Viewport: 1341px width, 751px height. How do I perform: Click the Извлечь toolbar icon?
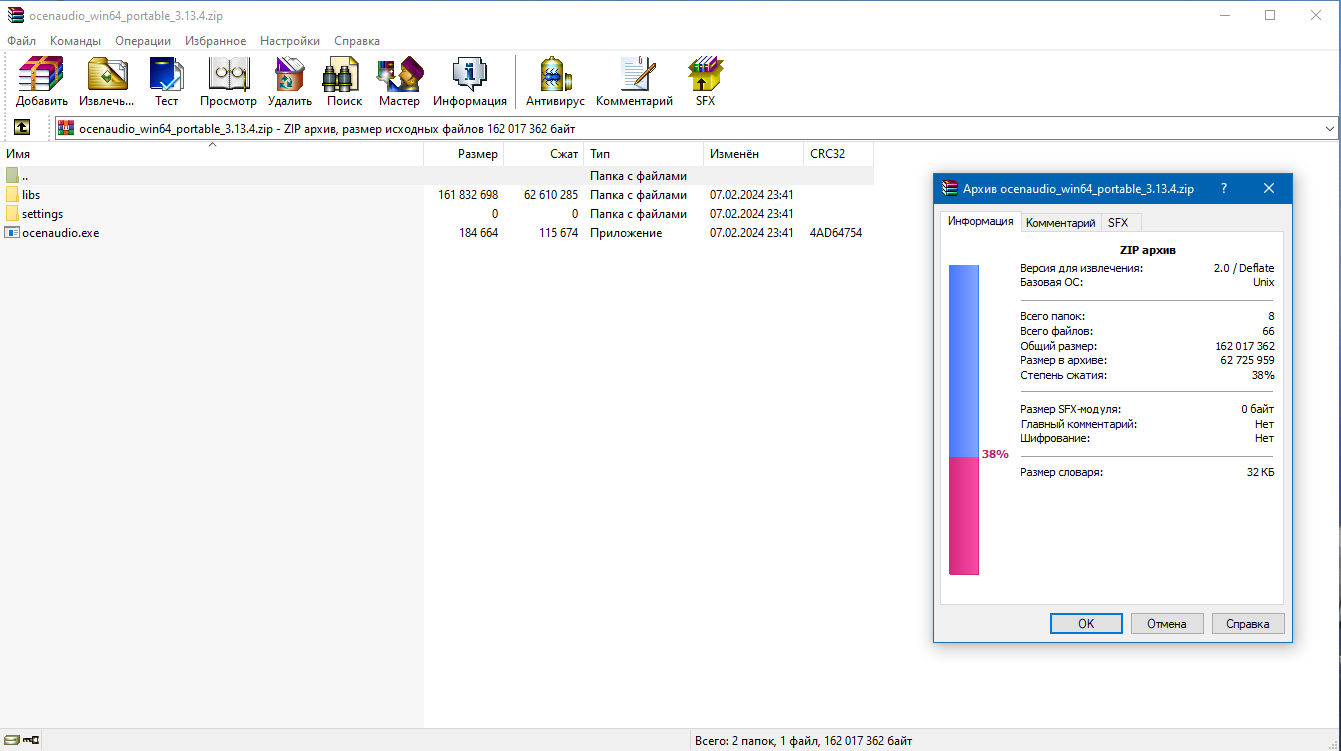(x=107, y=82)
